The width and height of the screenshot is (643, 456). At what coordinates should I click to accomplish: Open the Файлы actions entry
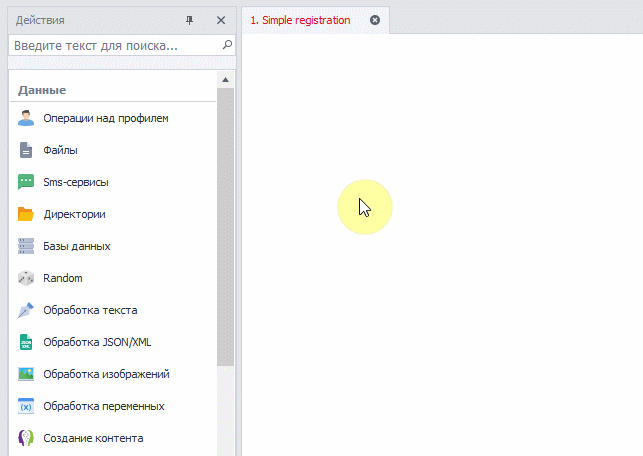click(60, 150)
